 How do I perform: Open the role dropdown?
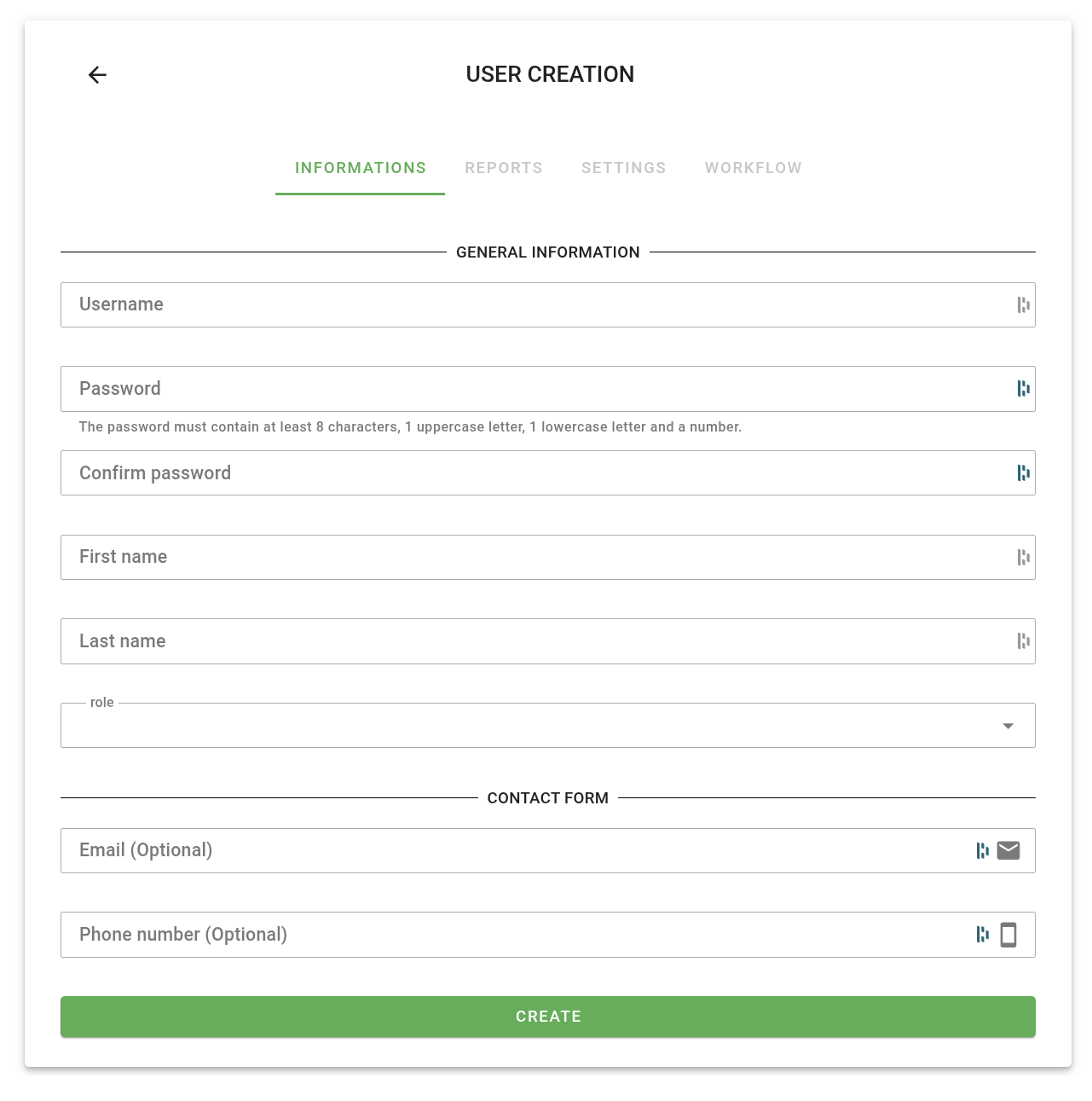pyautogui.click(x=547, y=726)
